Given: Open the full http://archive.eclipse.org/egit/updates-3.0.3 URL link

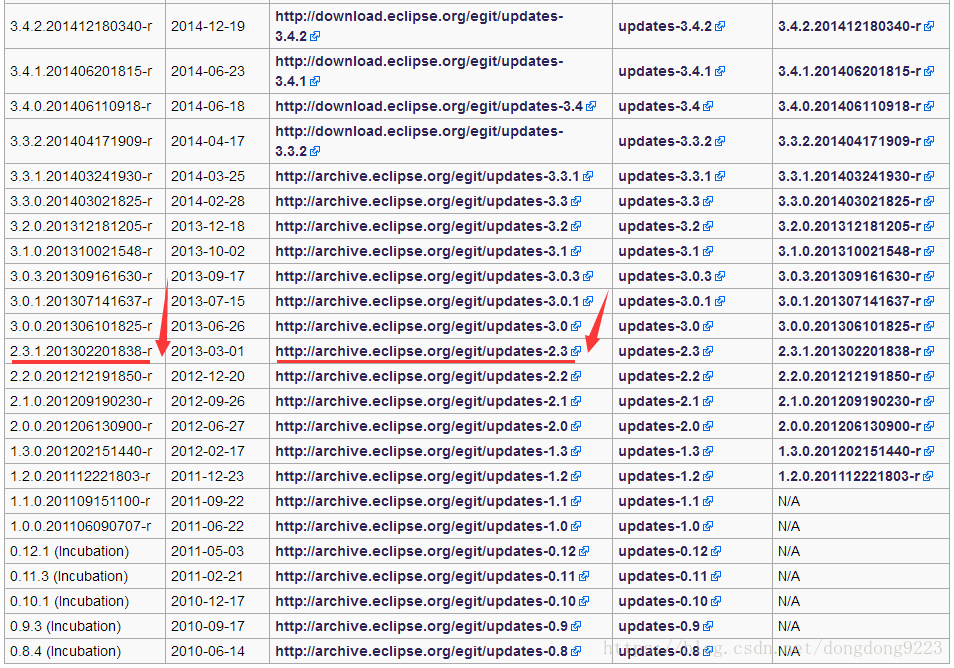Looking at the screenshot, I should coord(434,276).
